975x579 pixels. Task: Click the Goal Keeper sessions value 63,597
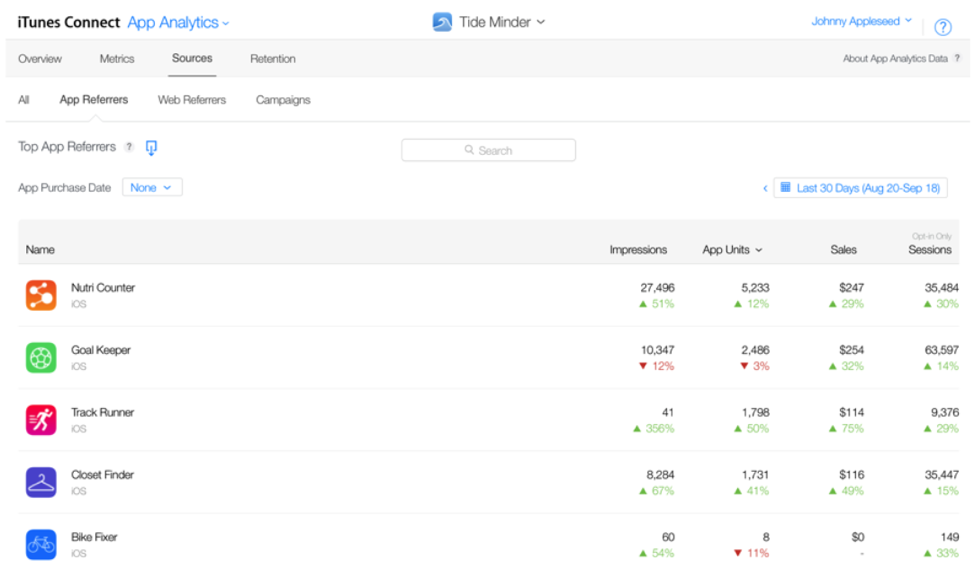pyautogui.click(x=941, y=350)
